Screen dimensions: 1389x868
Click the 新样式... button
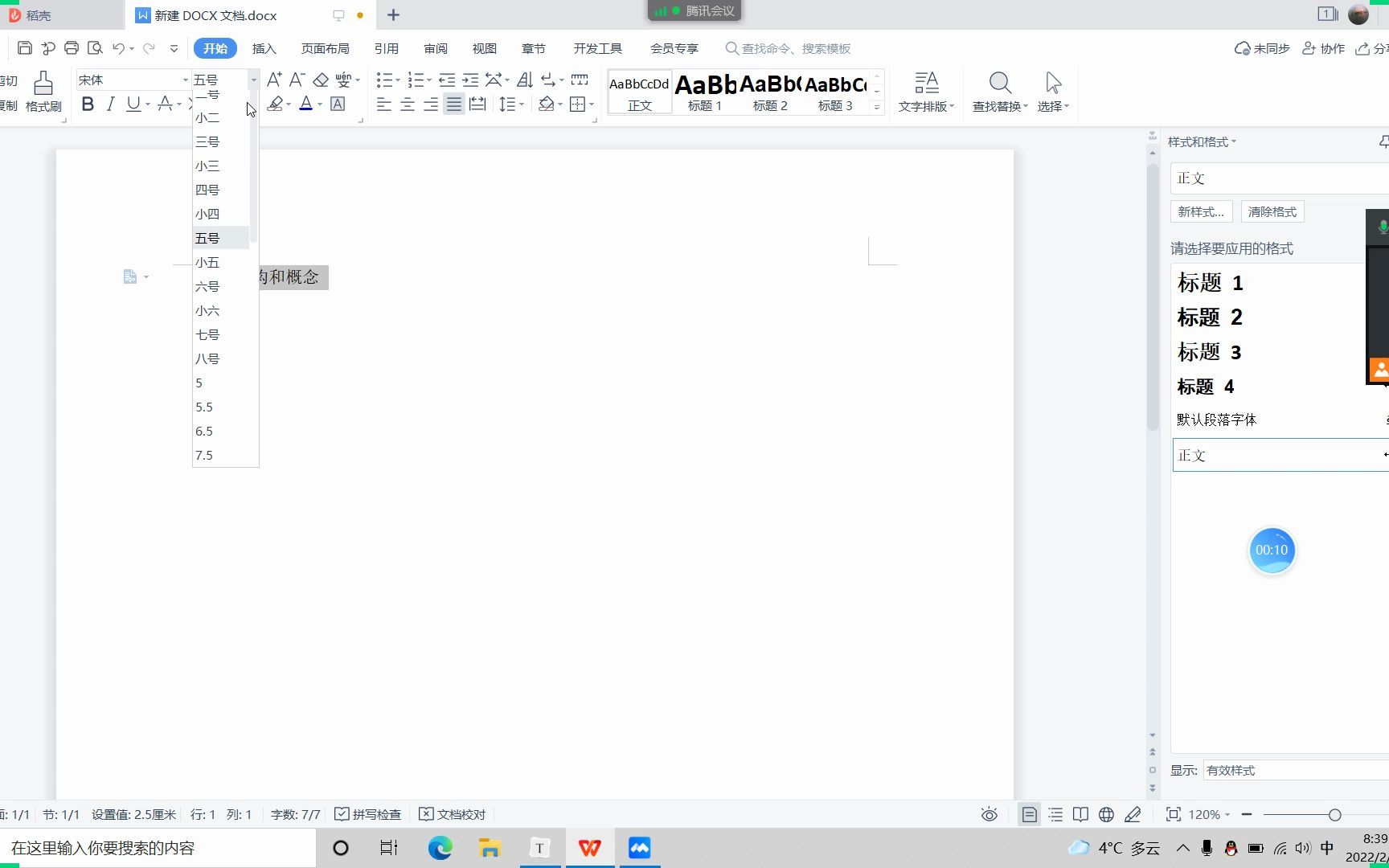(x=1201, y=212)
